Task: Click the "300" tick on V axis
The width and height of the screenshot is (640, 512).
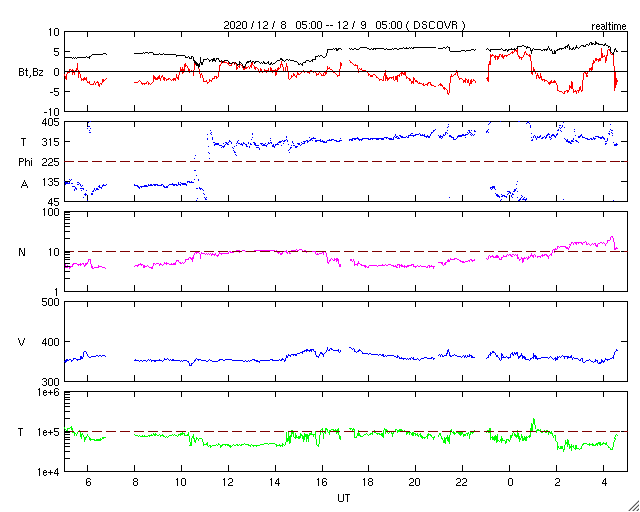Action: click(x=52, y=381)
